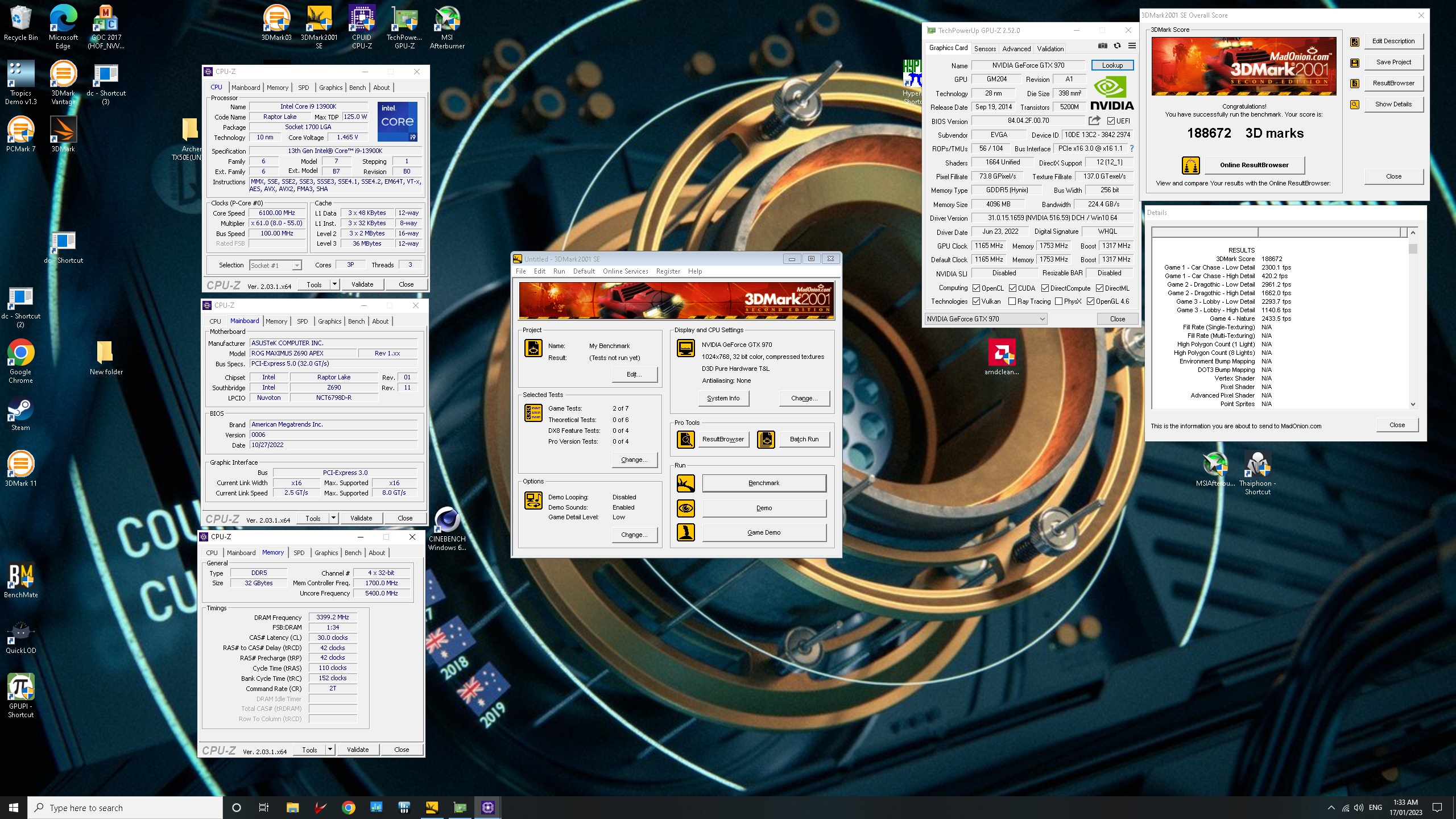This screenshot has width=1456, height=819.
Task: Open the Online Services menu in 3DMark2001
Action: pyautogui.click(x=626, y=271)
